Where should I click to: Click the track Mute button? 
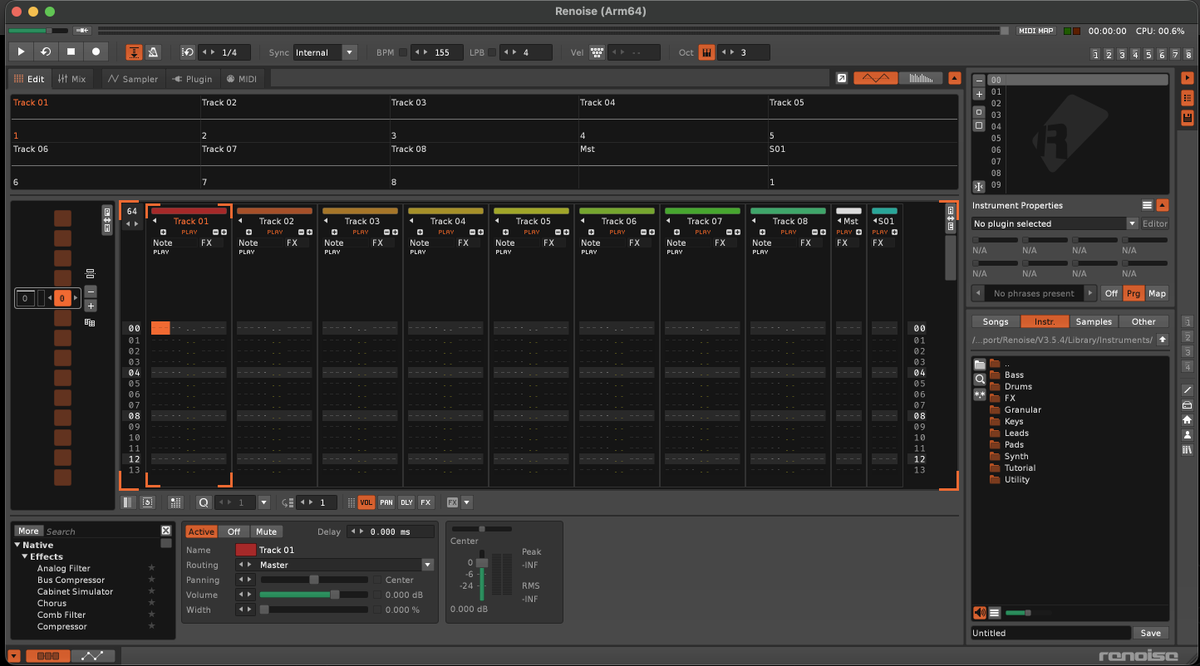tap(265, 532)
